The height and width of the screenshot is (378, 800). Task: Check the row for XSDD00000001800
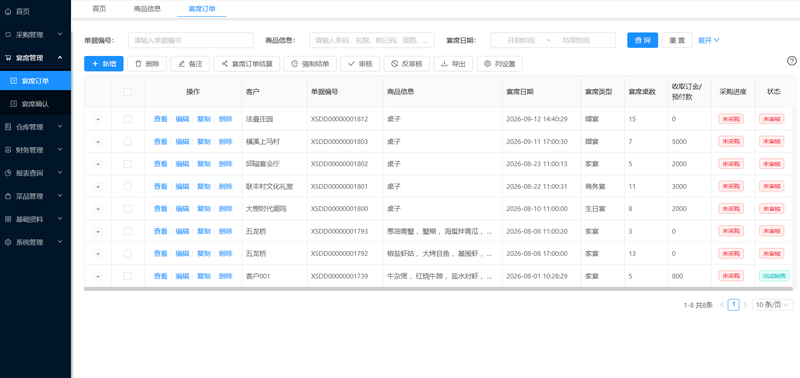[128, 209]
